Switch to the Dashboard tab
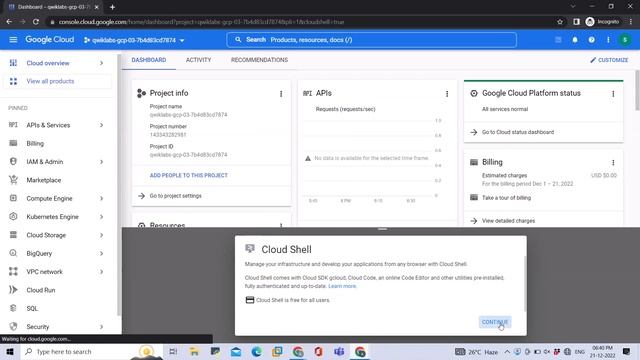640x360 pixels. 149,60
